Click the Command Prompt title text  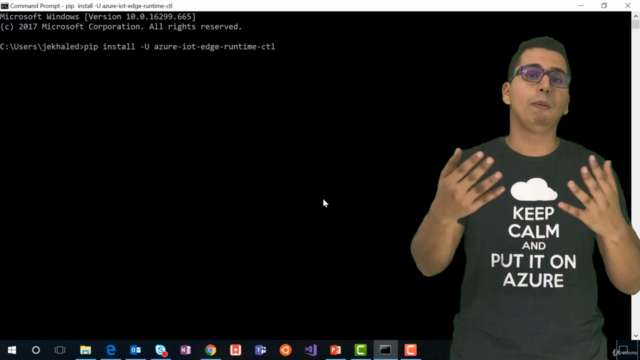tap(91, 6)
